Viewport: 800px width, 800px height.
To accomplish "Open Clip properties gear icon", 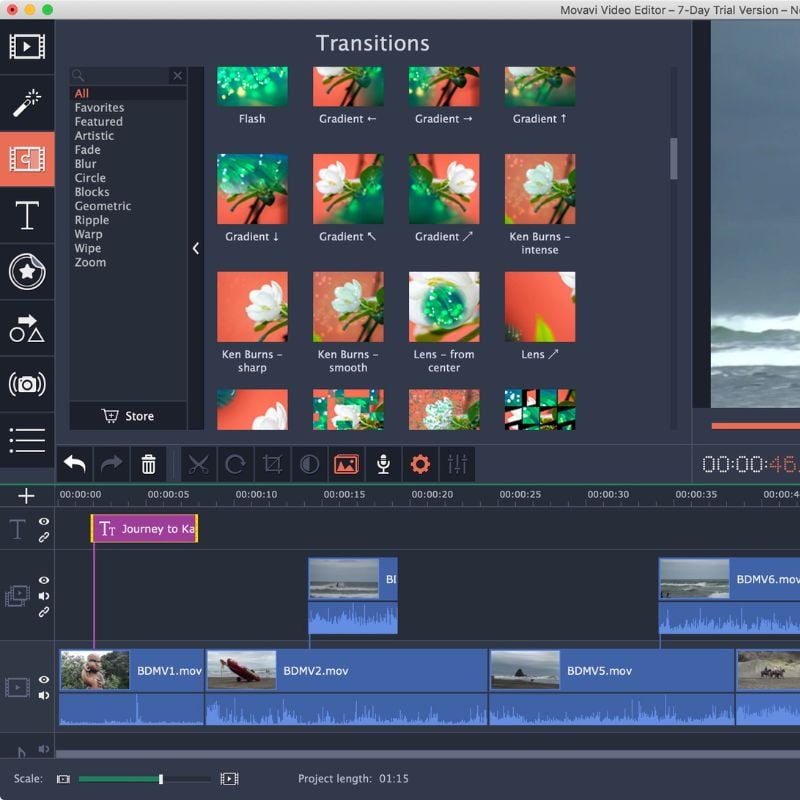I will 420,464.
